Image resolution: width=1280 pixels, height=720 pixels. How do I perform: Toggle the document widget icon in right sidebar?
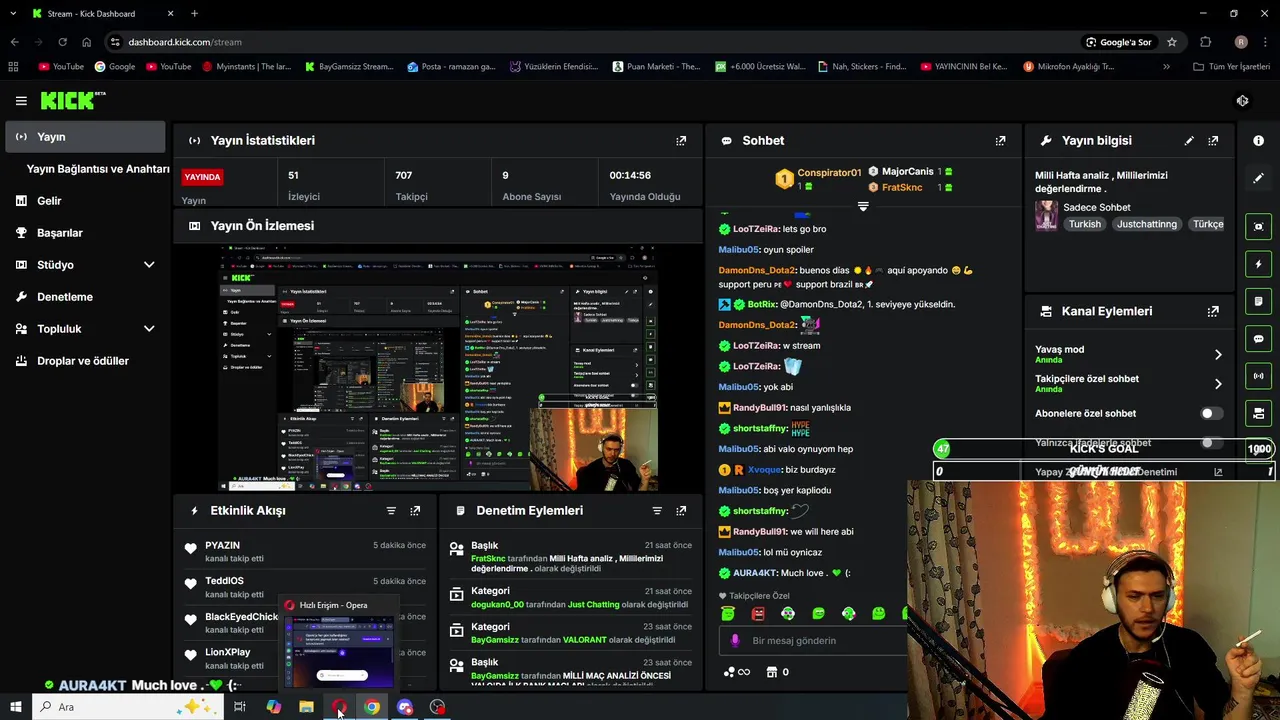click(x=1259, y=301)
